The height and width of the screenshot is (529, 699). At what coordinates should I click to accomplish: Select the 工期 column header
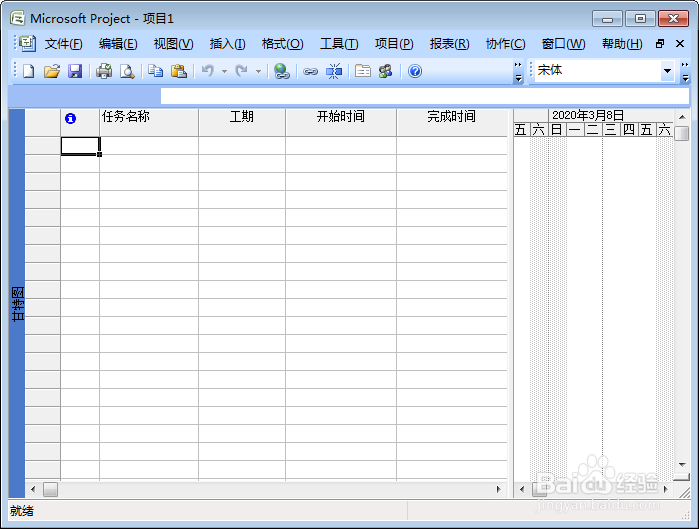click(242, 122)
